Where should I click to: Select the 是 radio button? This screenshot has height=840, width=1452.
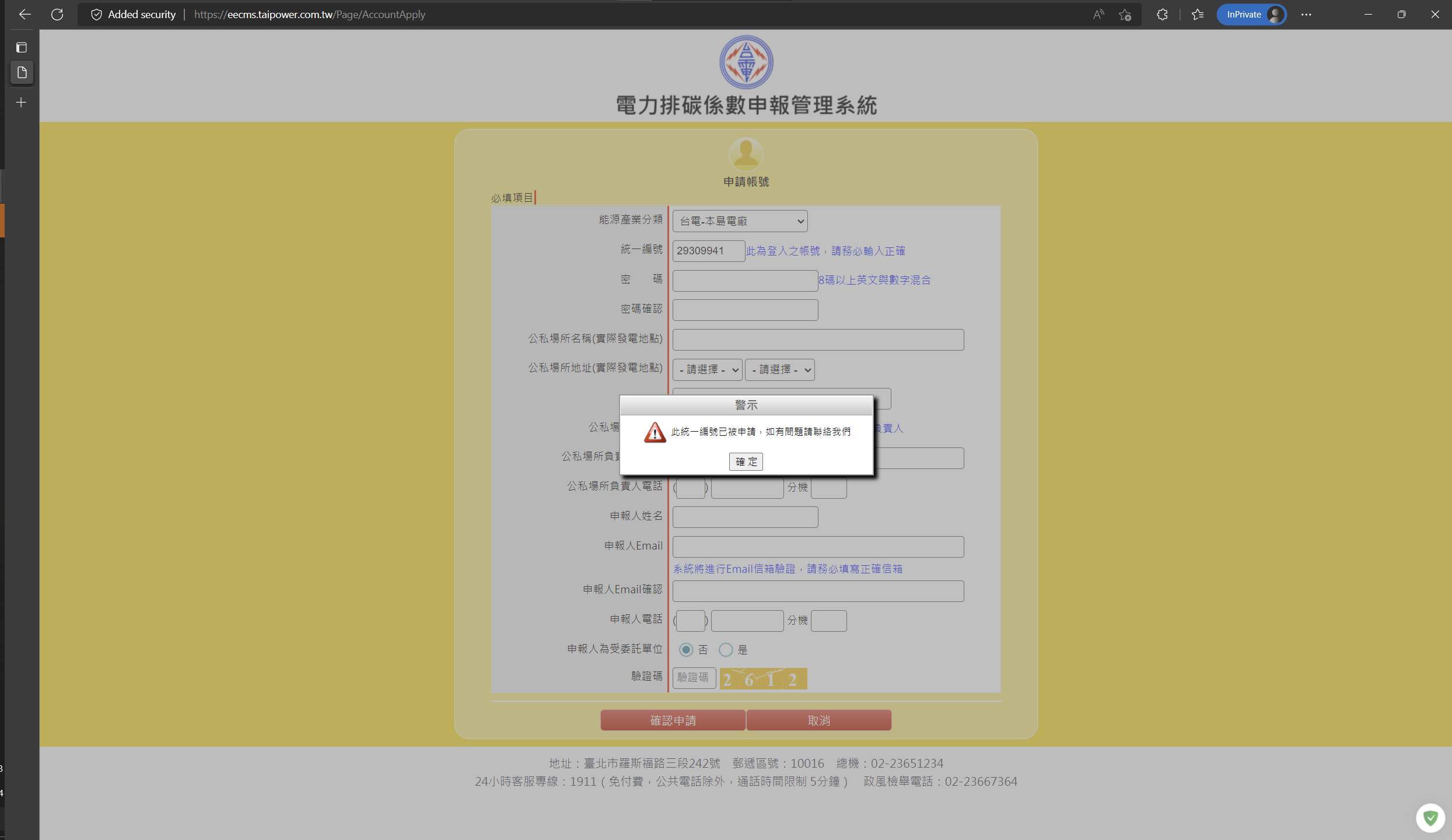click(726, 649)
